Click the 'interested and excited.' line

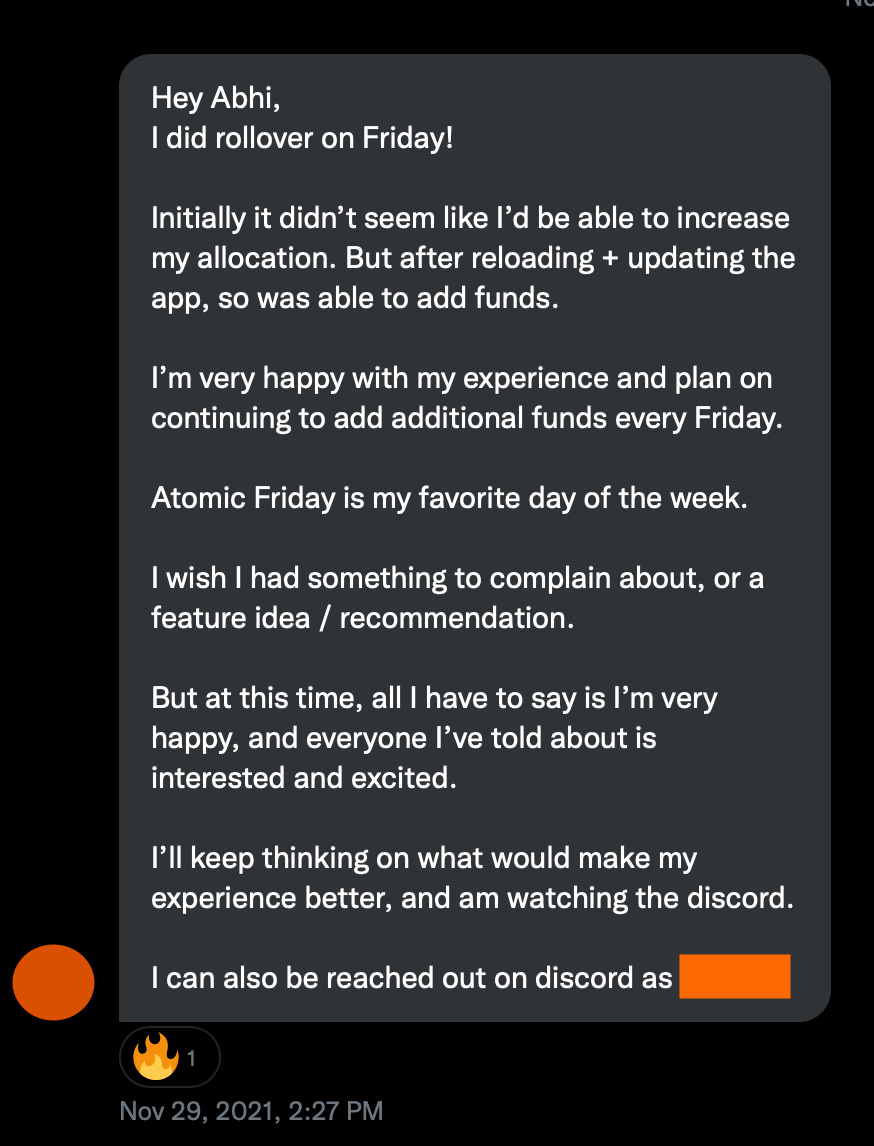304,778
